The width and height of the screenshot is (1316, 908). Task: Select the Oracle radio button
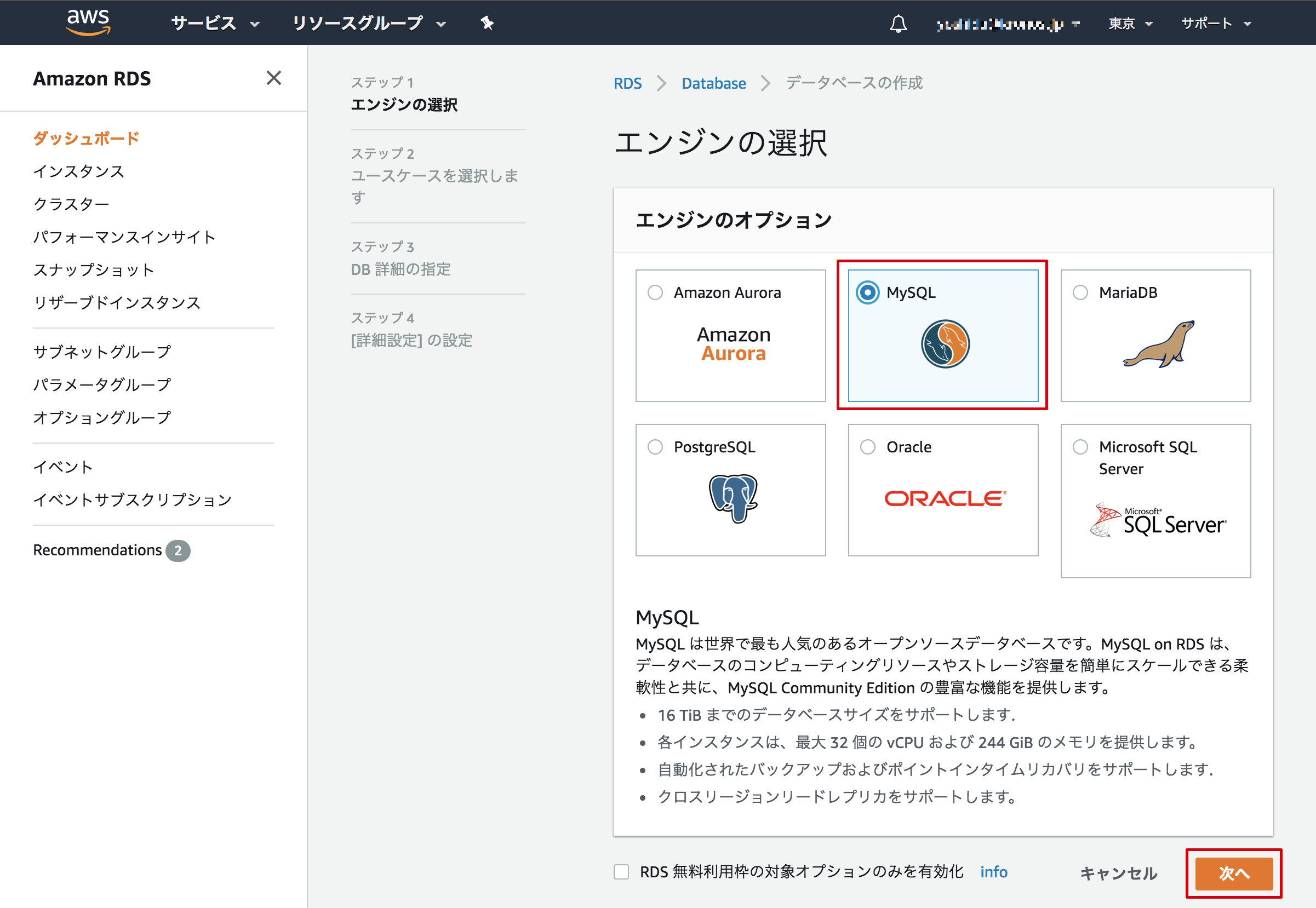[867, 446]
